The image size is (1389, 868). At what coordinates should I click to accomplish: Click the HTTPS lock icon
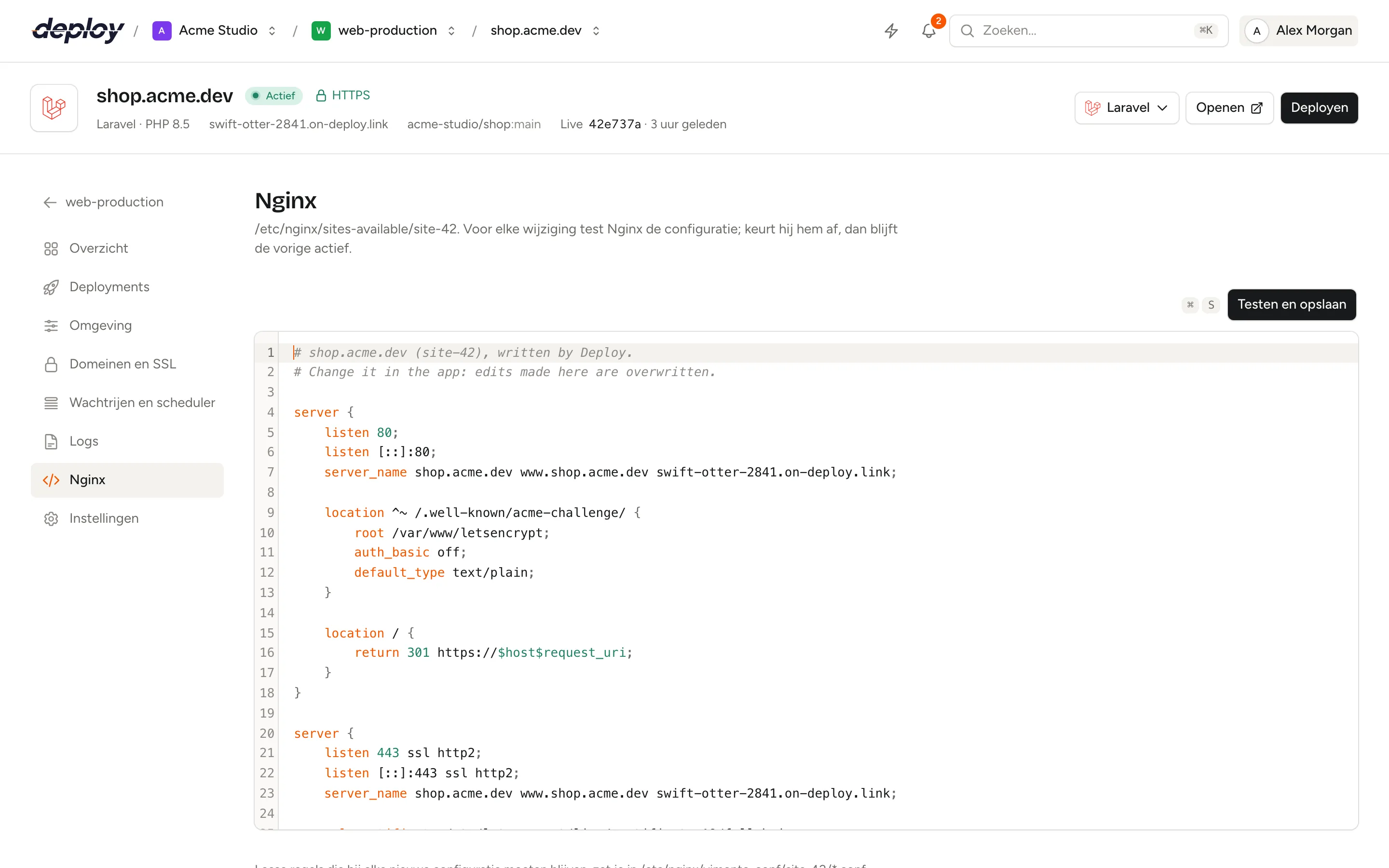coord(321,95)
